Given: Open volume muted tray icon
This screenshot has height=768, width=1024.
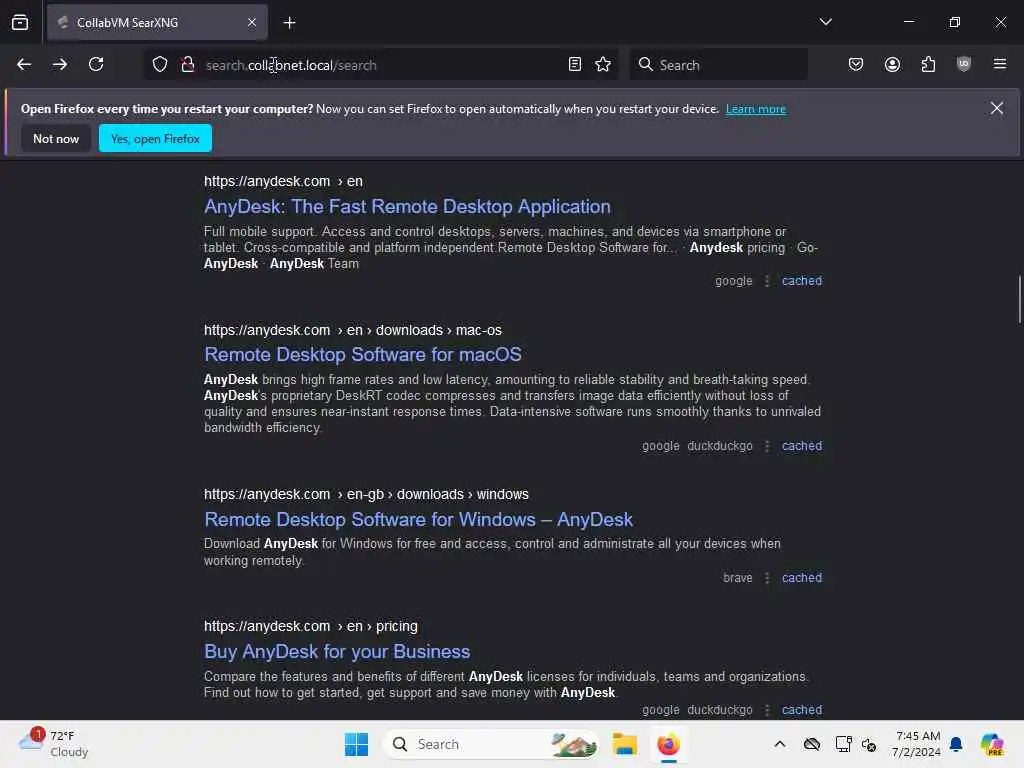Looking at the screenshot, I should 869,744.
